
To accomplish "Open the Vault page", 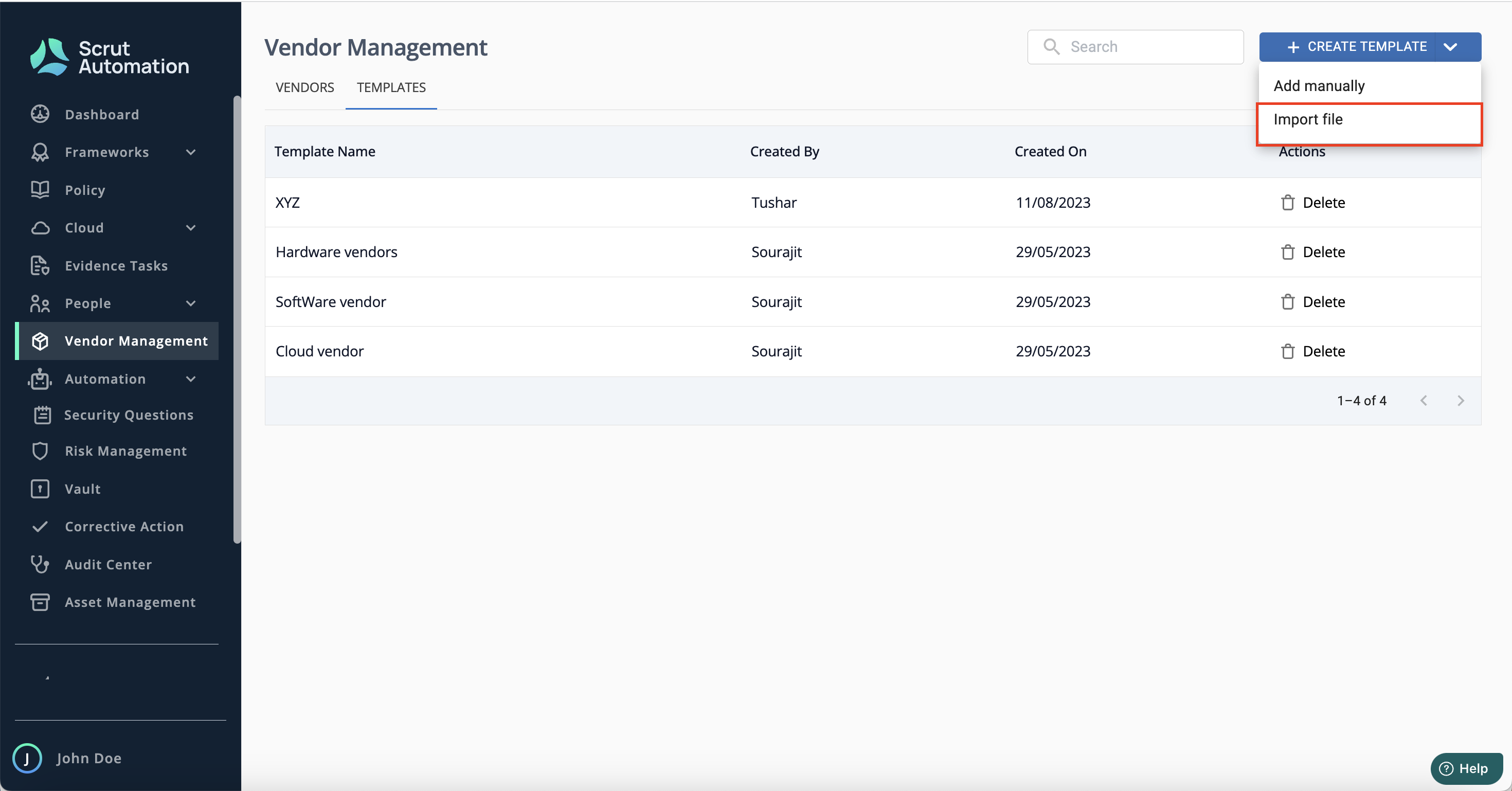I will (82, 489).
